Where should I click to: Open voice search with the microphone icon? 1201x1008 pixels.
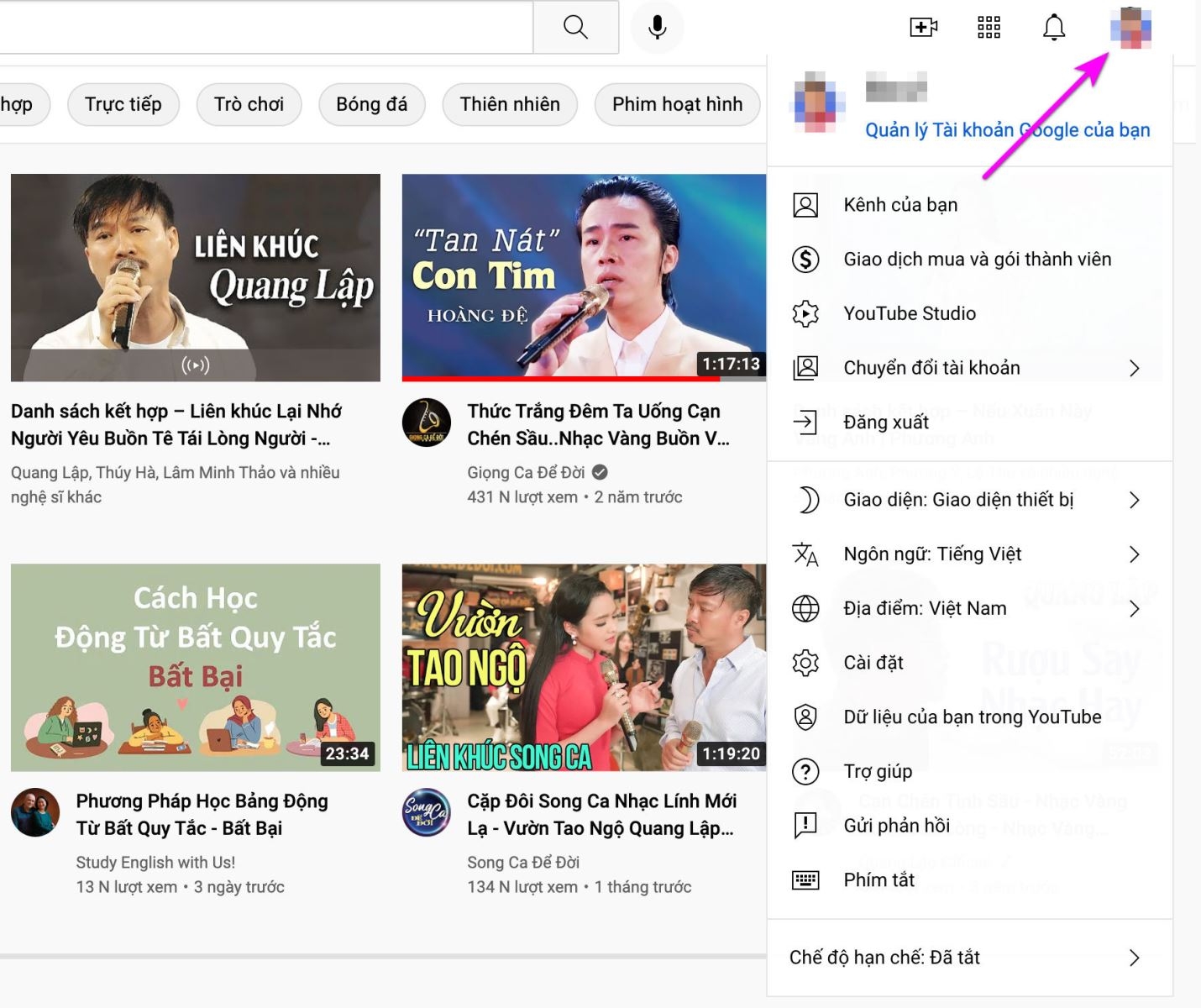coord(657,26)
